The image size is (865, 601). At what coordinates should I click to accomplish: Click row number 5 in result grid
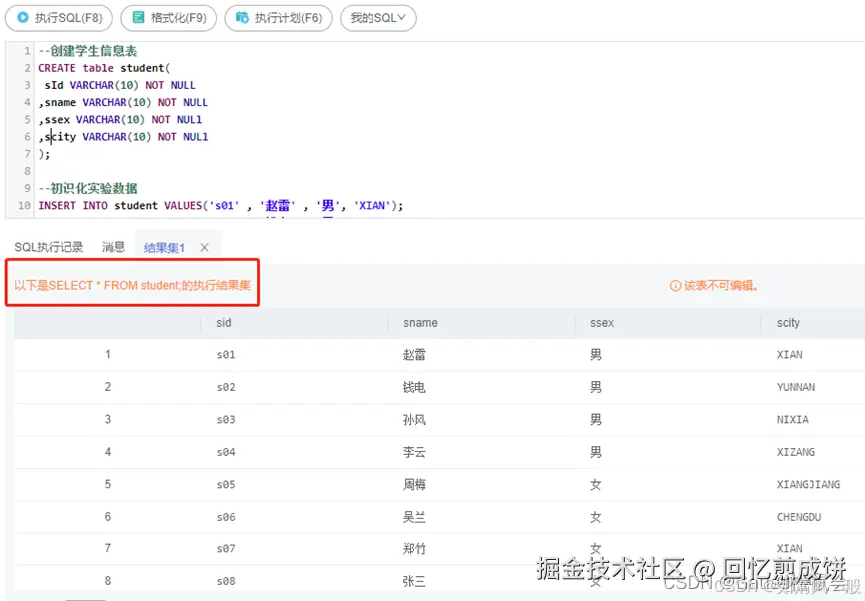pos(108,484)
